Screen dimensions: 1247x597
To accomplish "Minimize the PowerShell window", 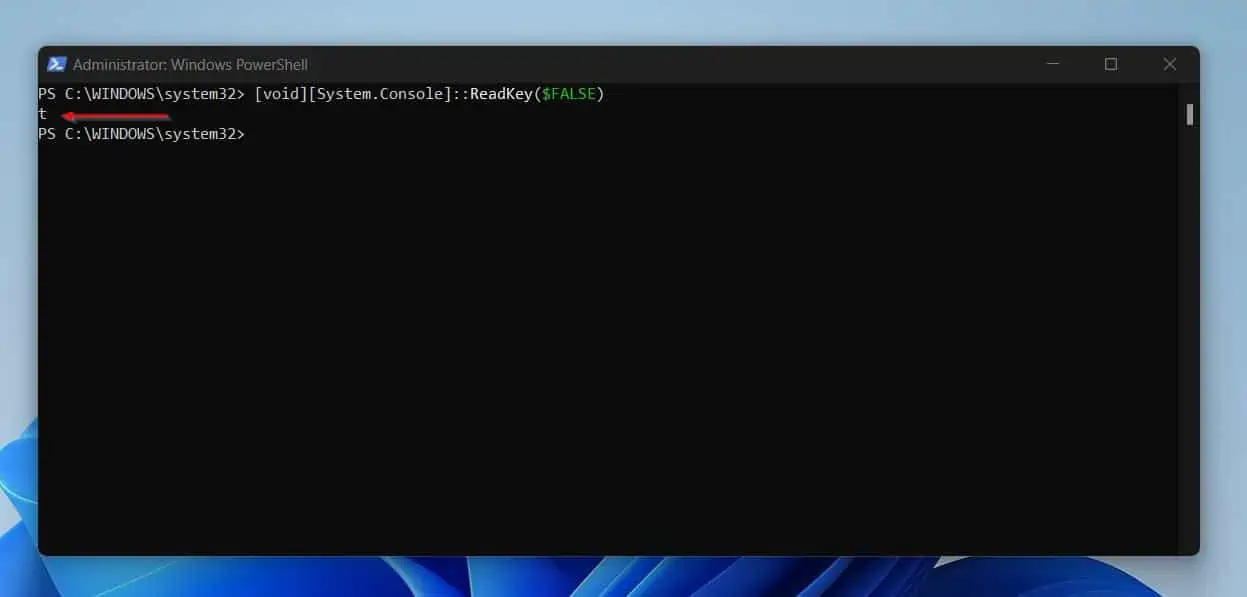I will pos(1053,64).
